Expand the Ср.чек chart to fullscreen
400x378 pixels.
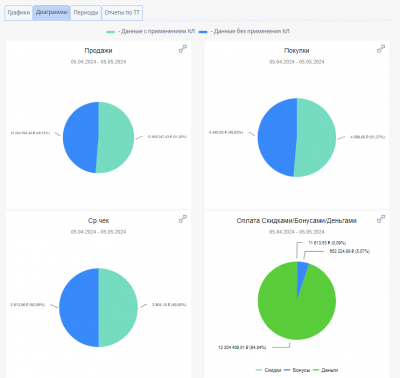[x=183, y=219]
